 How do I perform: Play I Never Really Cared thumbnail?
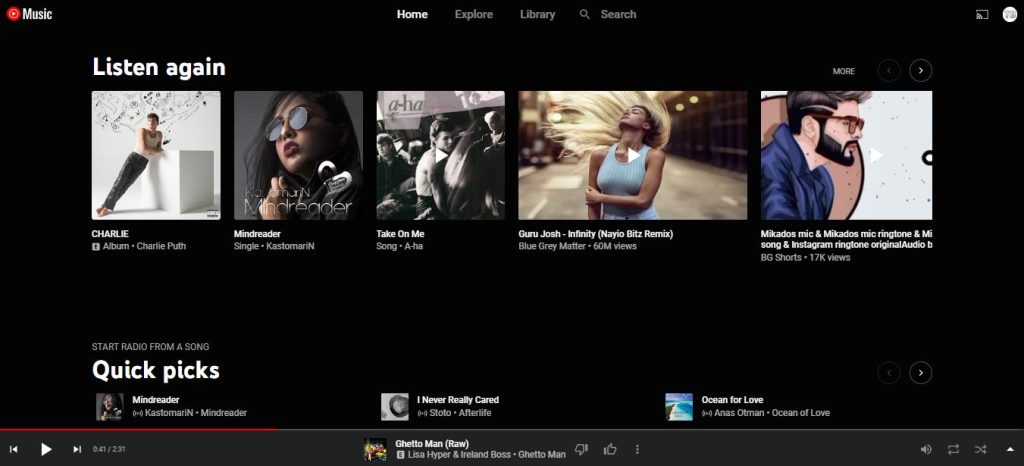pos(394,407)
